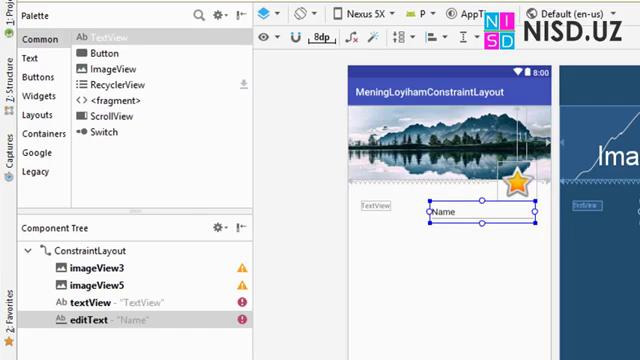Screen dimensions: 640x360
Task: Collapse the ConstraintLayout tree node
Action: (x=28, y=251)
